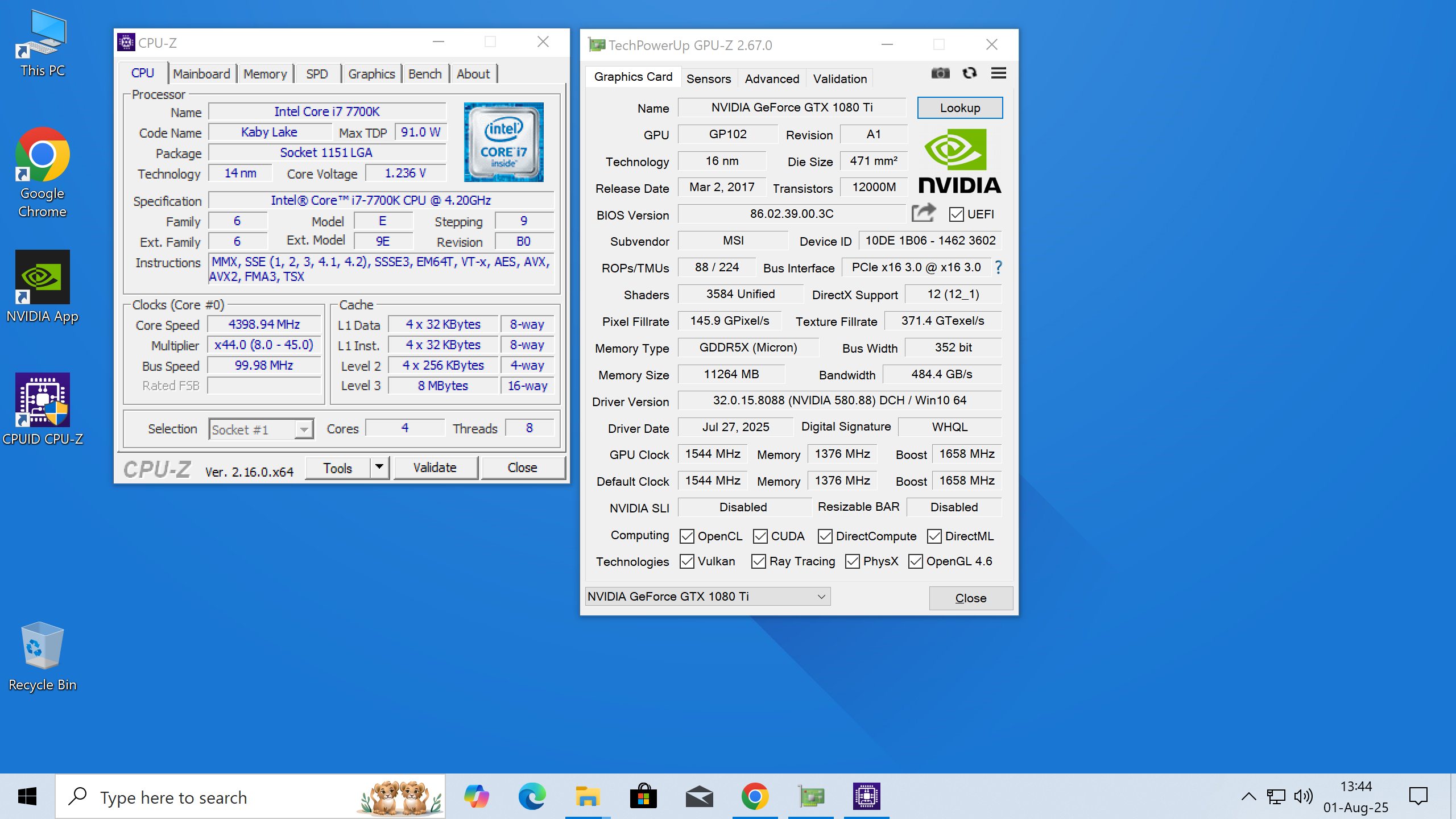Switch to Memory tab in CPU-Z
This screenshot has height=819, width=1456.
(265, 74)
